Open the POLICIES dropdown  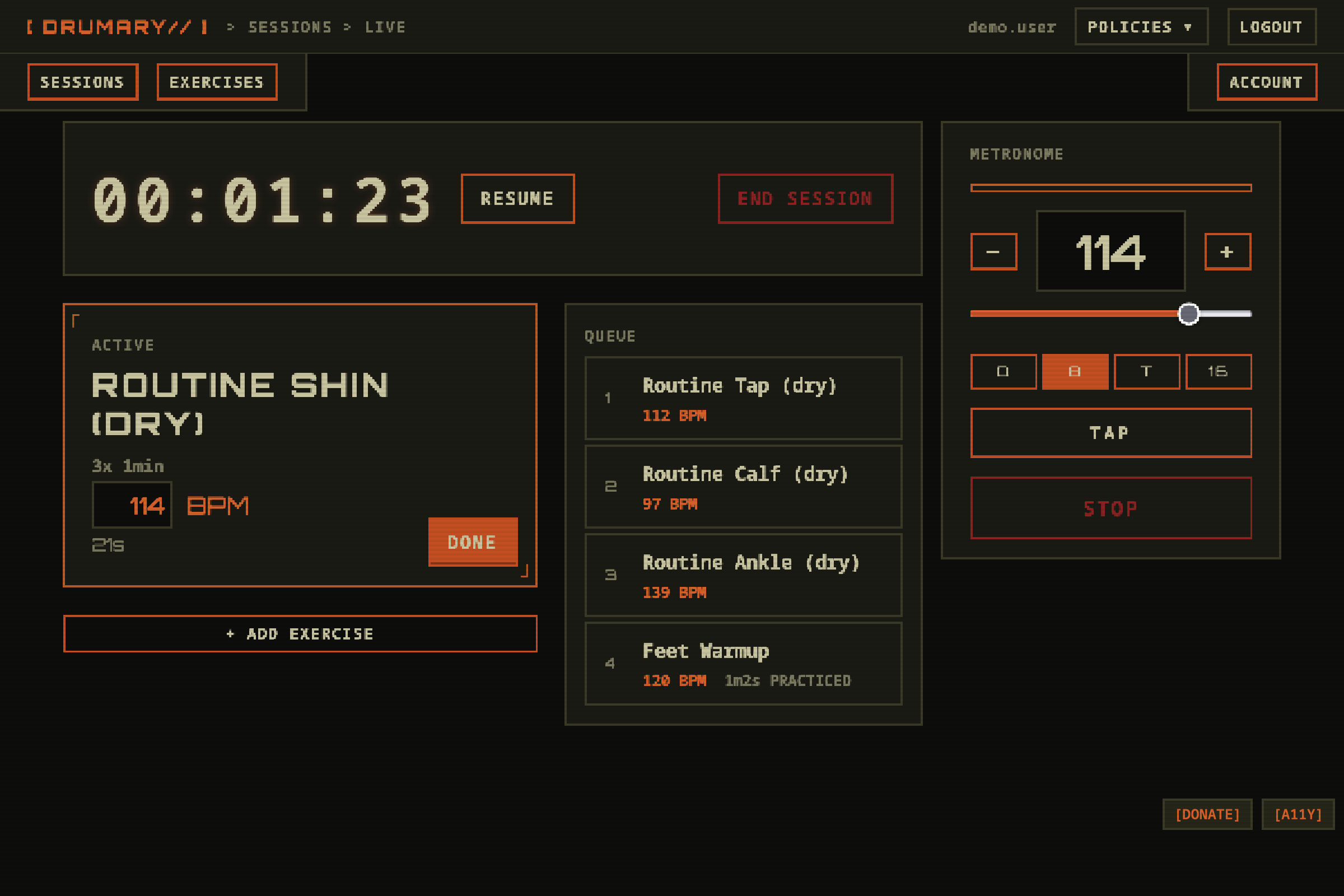click(x=1141, y=27)
